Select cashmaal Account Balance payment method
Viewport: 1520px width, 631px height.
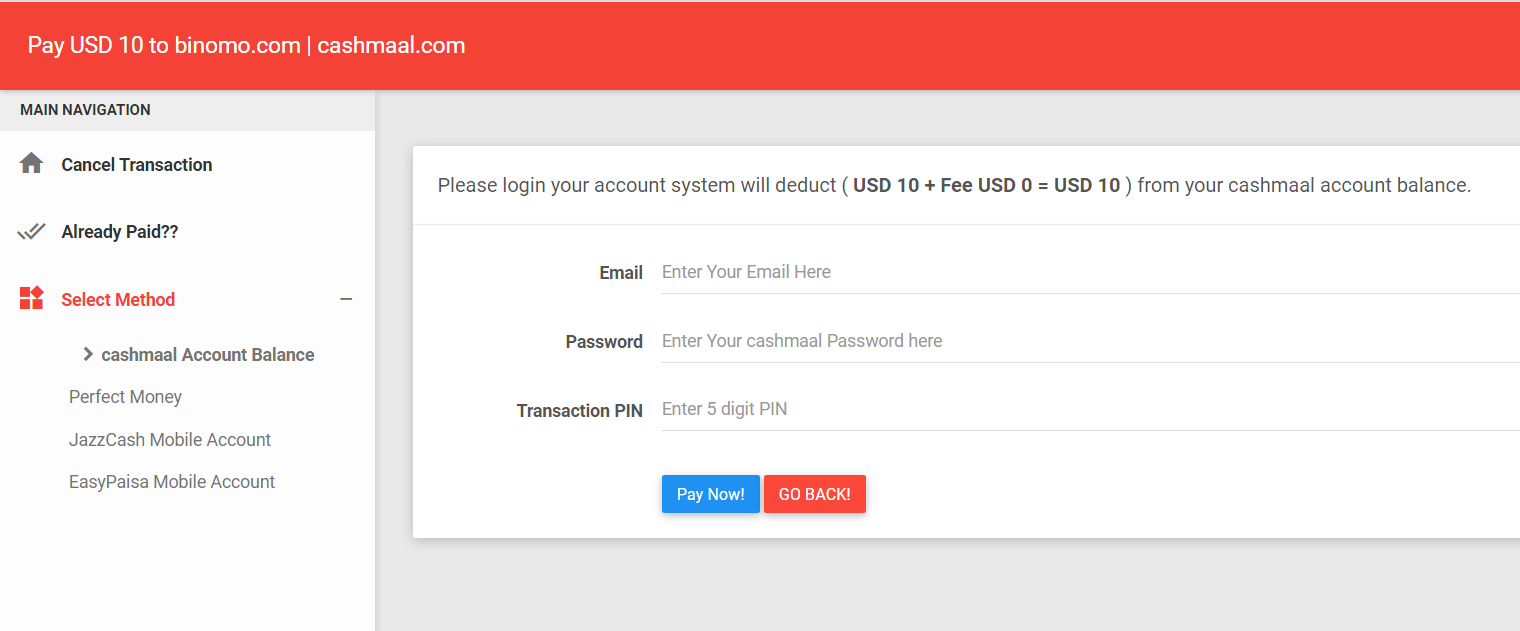[208, 355]
